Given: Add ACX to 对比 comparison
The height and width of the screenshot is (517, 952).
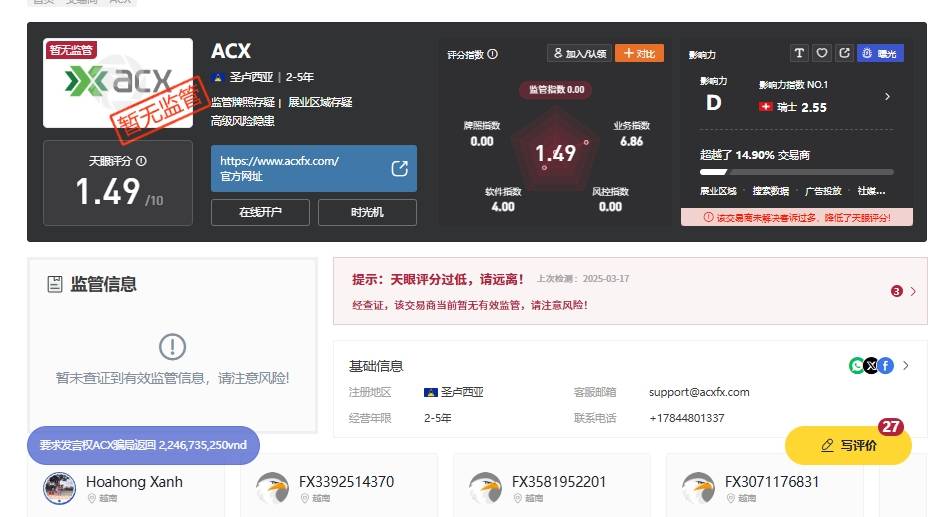Looking at the screenshot, I should [639, 53].
